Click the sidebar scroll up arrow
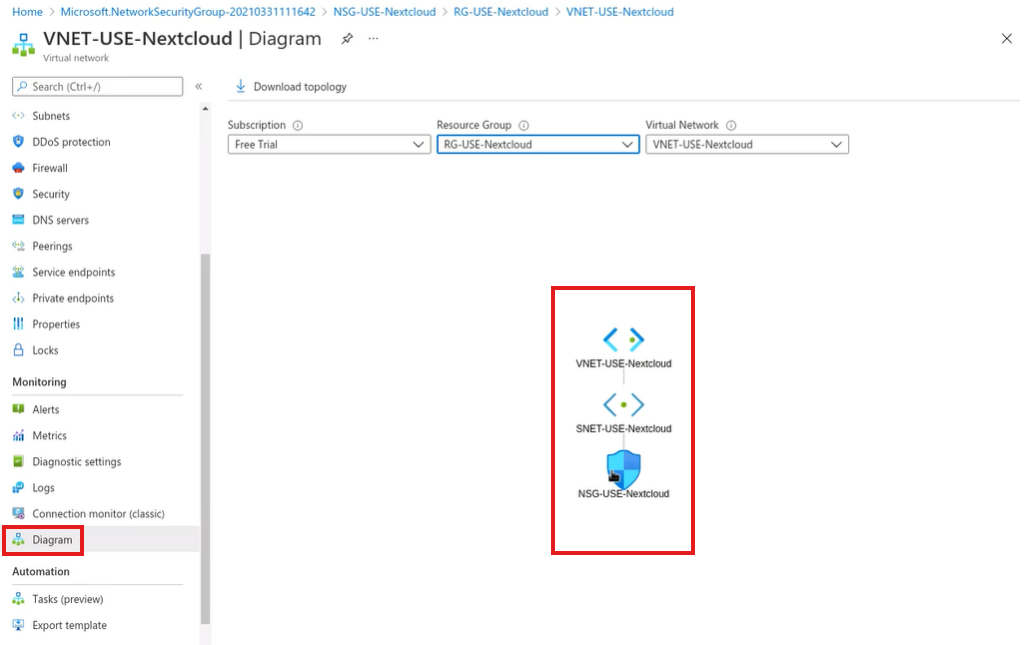This screenshot has height=645, width=1032. tap(205, 109)
